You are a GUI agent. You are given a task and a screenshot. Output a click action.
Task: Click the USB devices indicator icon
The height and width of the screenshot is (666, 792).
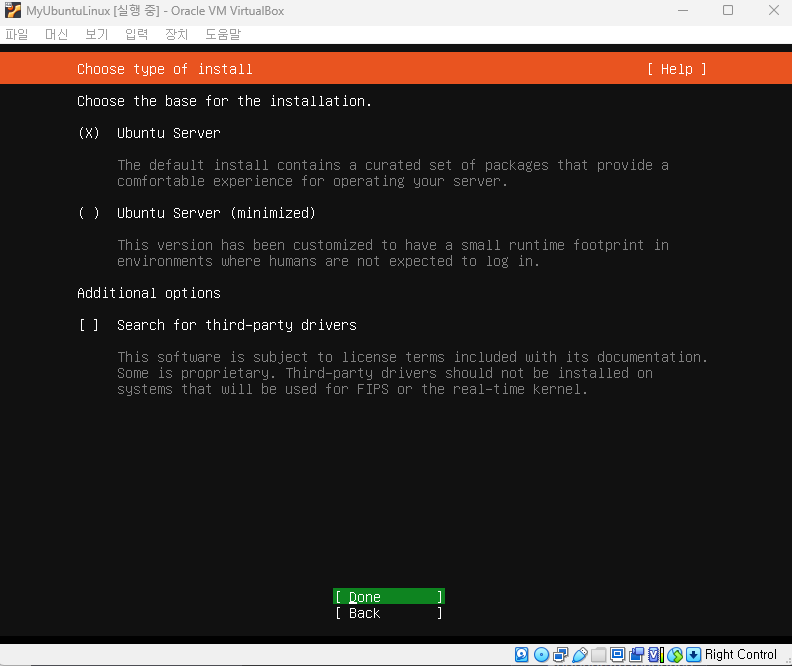580,655
